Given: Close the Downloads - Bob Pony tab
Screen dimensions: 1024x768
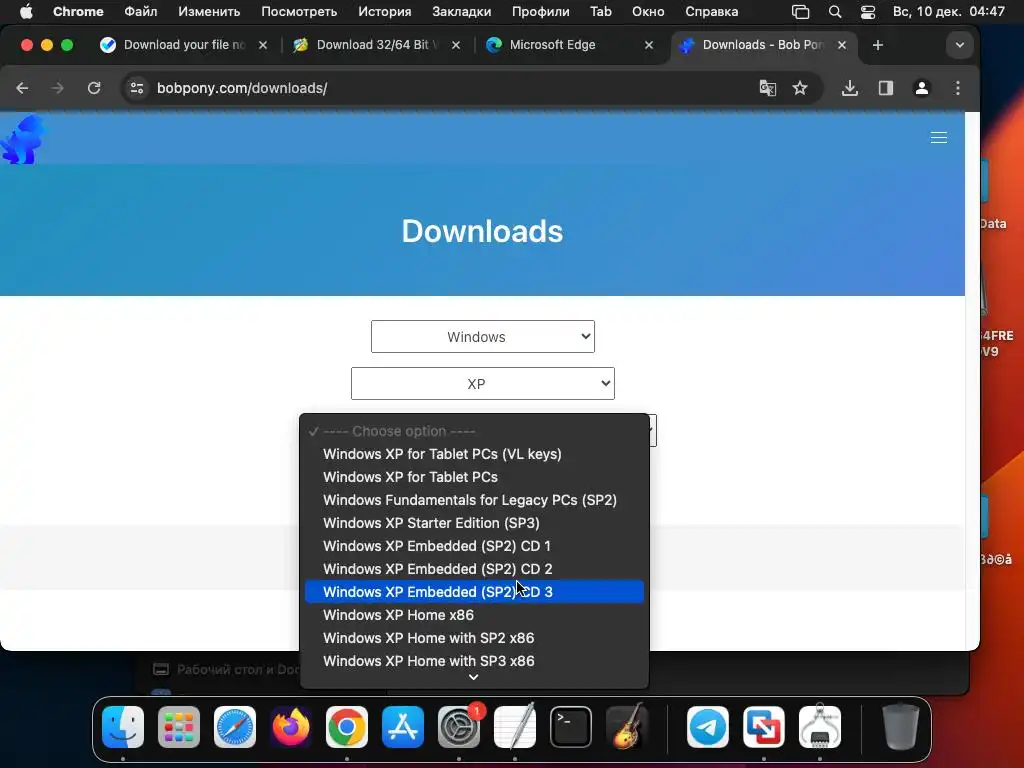Looking at the screenshot, I should coord(842,45).
